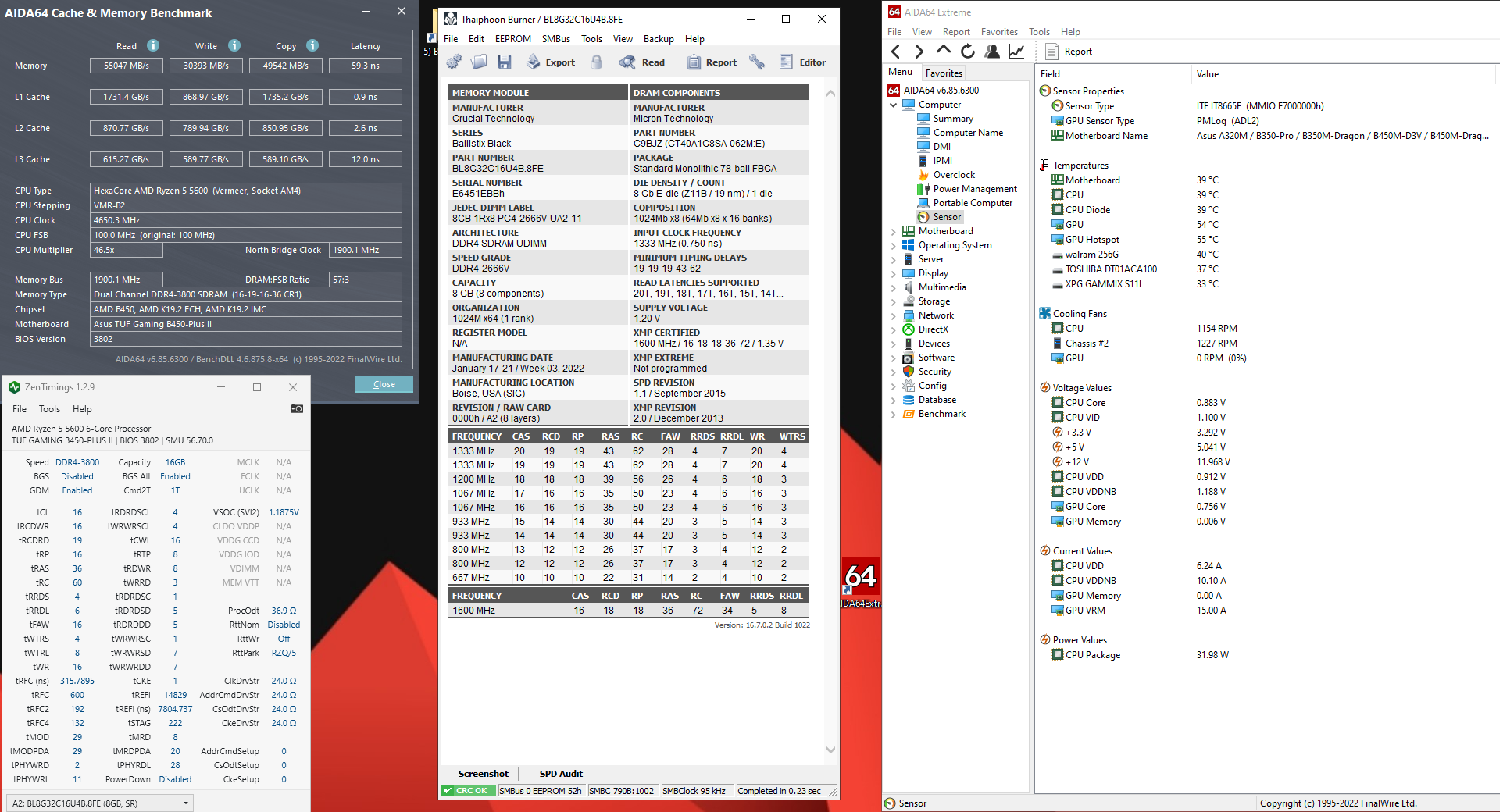Click the CRC OK status indicator
The image size is (1503, 812).
tap(467, 791)
